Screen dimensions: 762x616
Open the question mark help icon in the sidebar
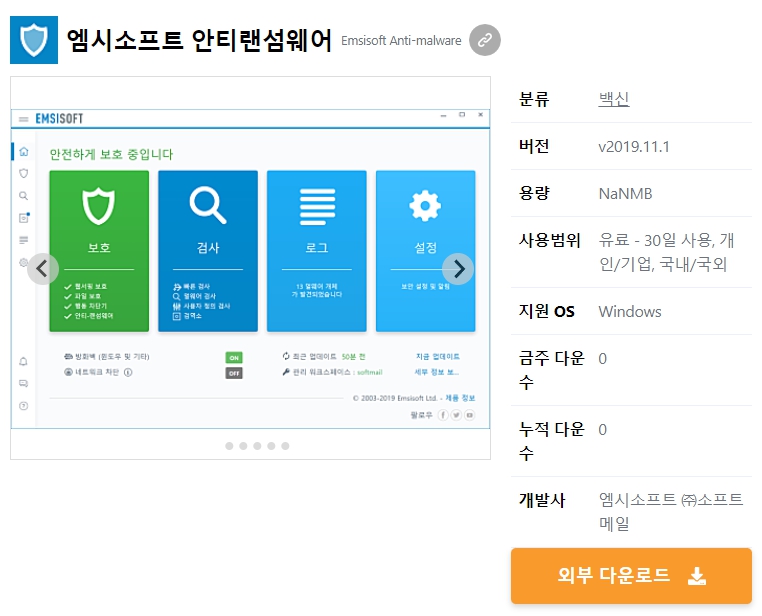coord(23,406)
